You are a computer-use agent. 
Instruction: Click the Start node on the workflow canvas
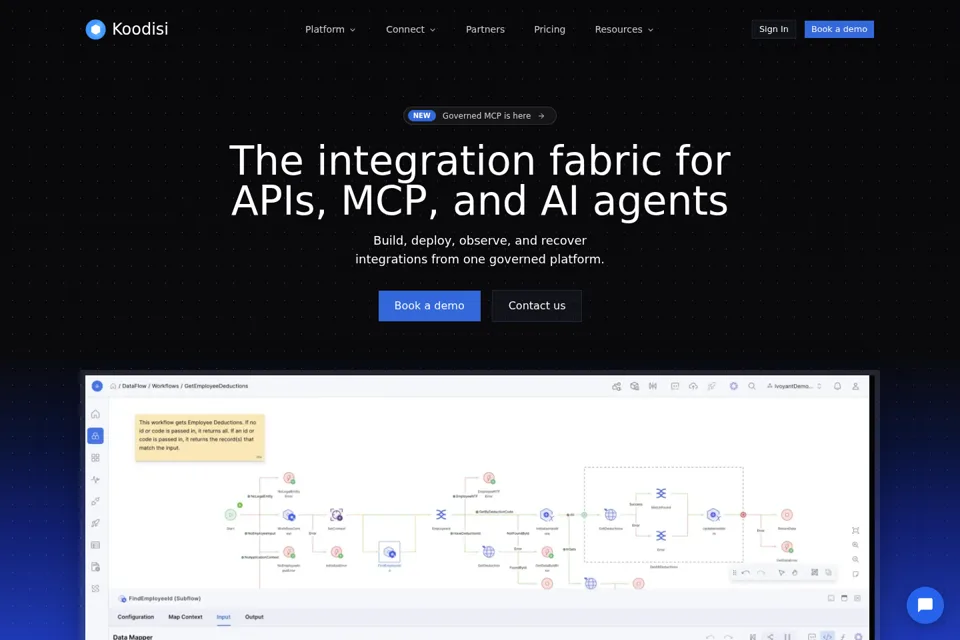pyautogui.click(x=231, y=515)
